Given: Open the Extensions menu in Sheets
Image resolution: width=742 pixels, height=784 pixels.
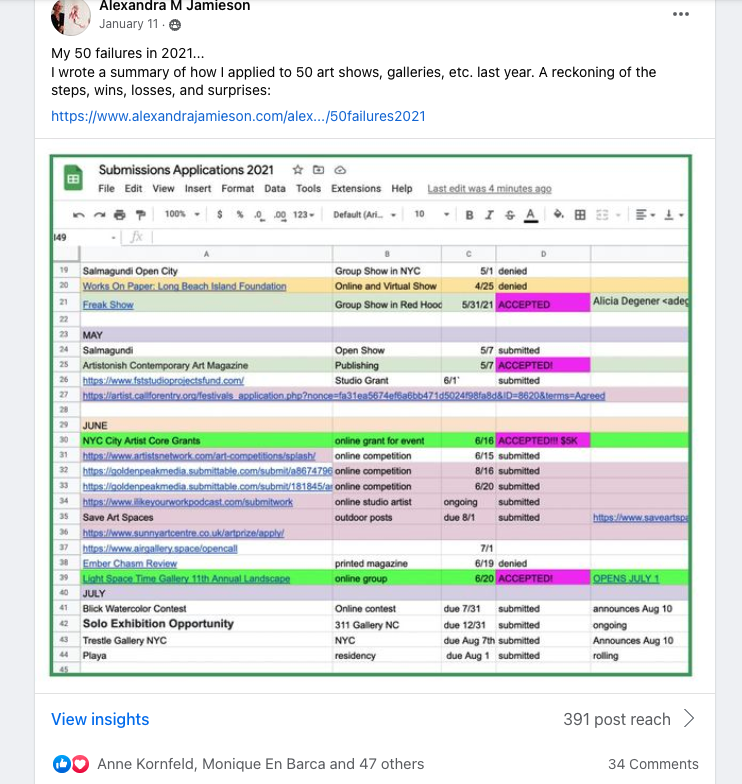Looking at the screenshot, I should (x=356, y=188).
